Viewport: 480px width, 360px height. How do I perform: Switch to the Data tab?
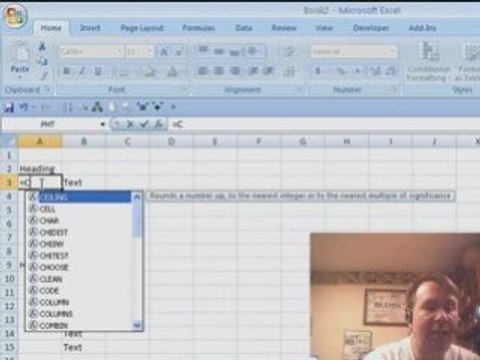243,28
